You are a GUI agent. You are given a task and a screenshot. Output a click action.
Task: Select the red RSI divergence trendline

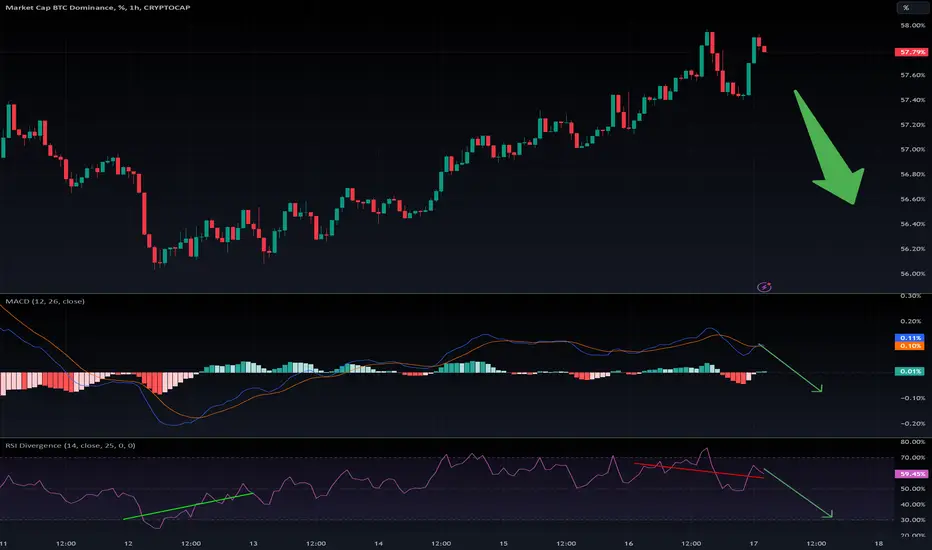tap(699, 470)
